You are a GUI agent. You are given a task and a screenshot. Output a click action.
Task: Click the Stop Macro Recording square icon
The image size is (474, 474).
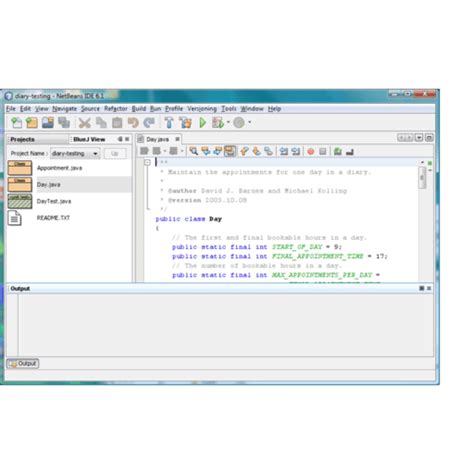tap(323, 152)
